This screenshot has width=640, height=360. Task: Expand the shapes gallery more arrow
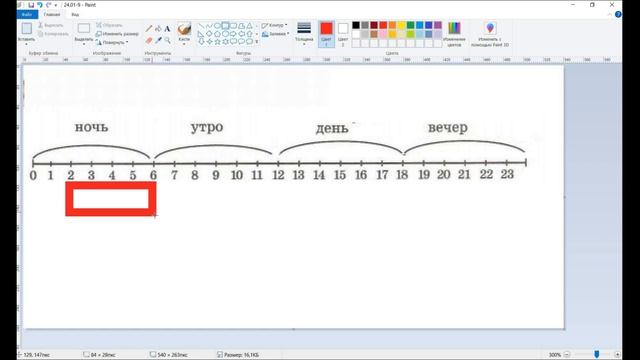point(257,42)
